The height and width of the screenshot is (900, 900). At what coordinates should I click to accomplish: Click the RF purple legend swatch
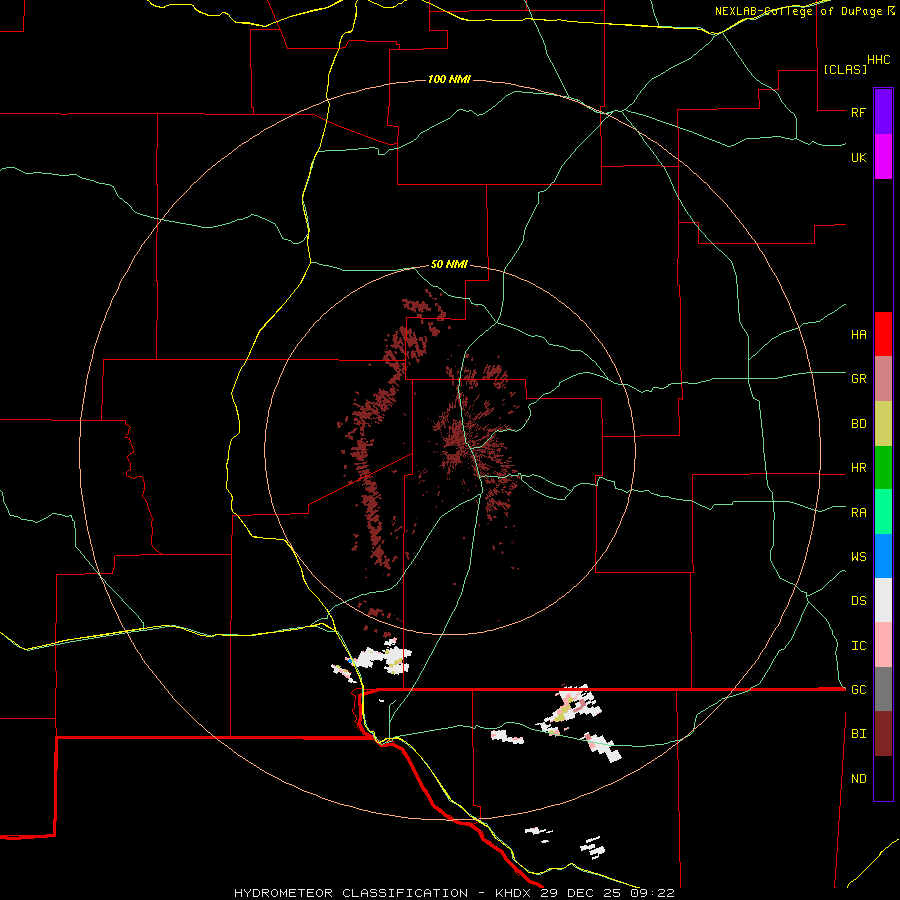tap(883, 112)
